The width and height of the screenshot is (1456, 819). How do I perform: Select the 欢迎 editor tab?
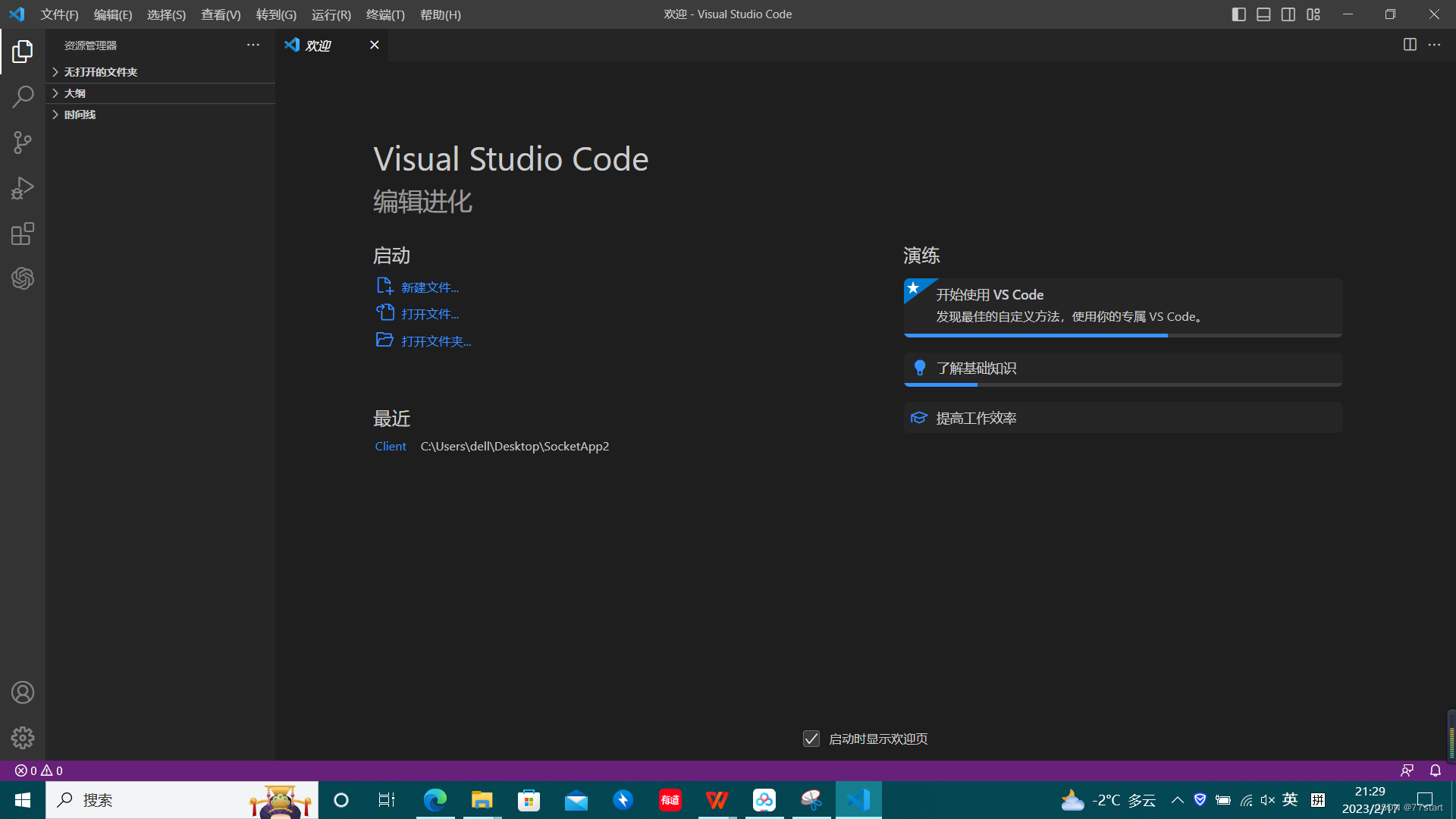tap(332, 45)
